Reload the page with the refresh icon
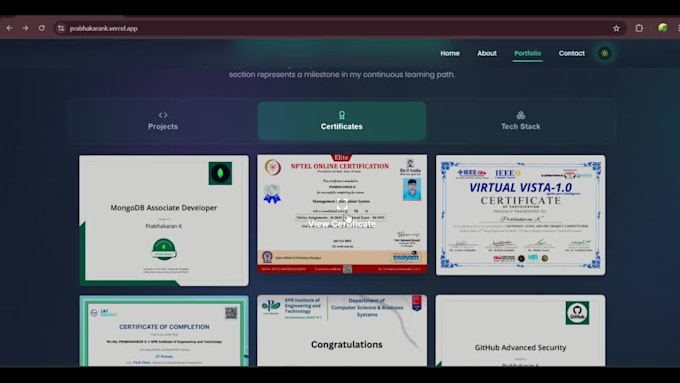This screenshot has width=680, height=383. [42, 28]
